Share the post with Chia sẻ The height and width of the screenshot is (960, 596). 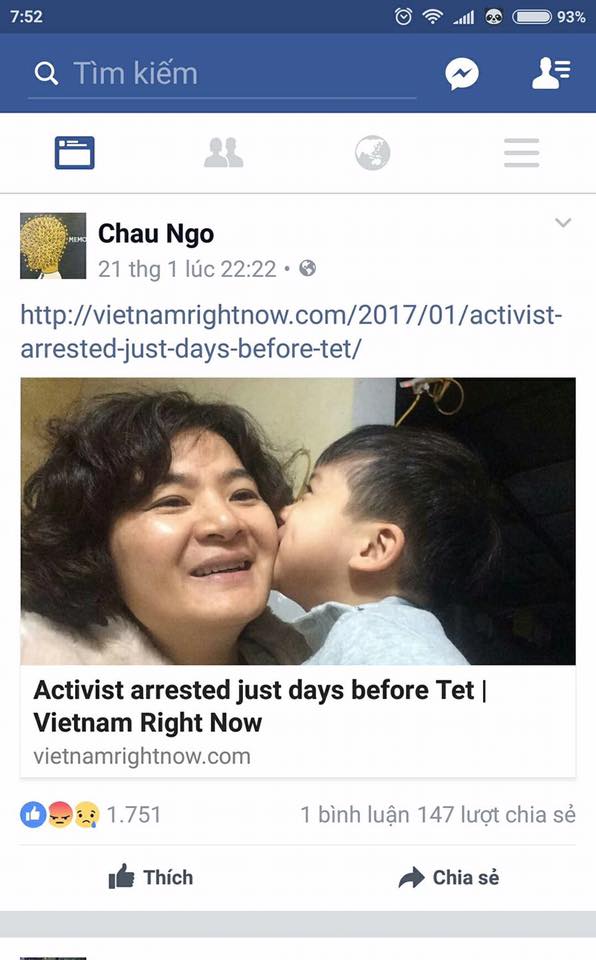(448, 878)
